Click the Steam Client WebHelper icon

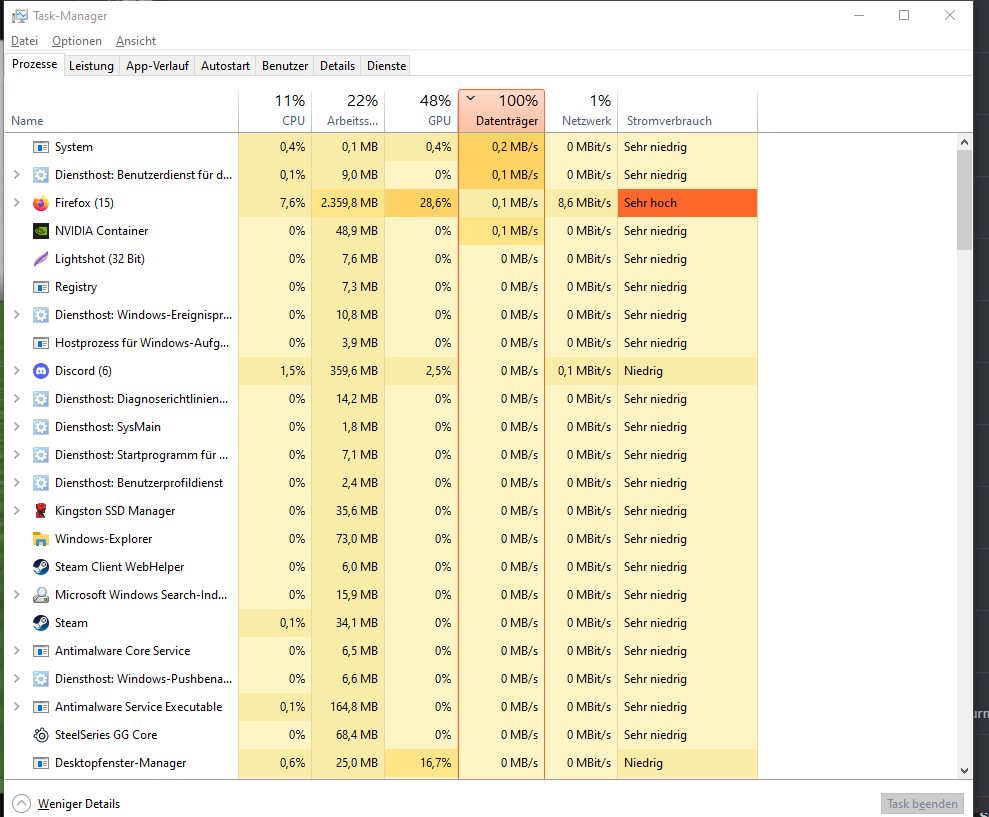[41, 567]
